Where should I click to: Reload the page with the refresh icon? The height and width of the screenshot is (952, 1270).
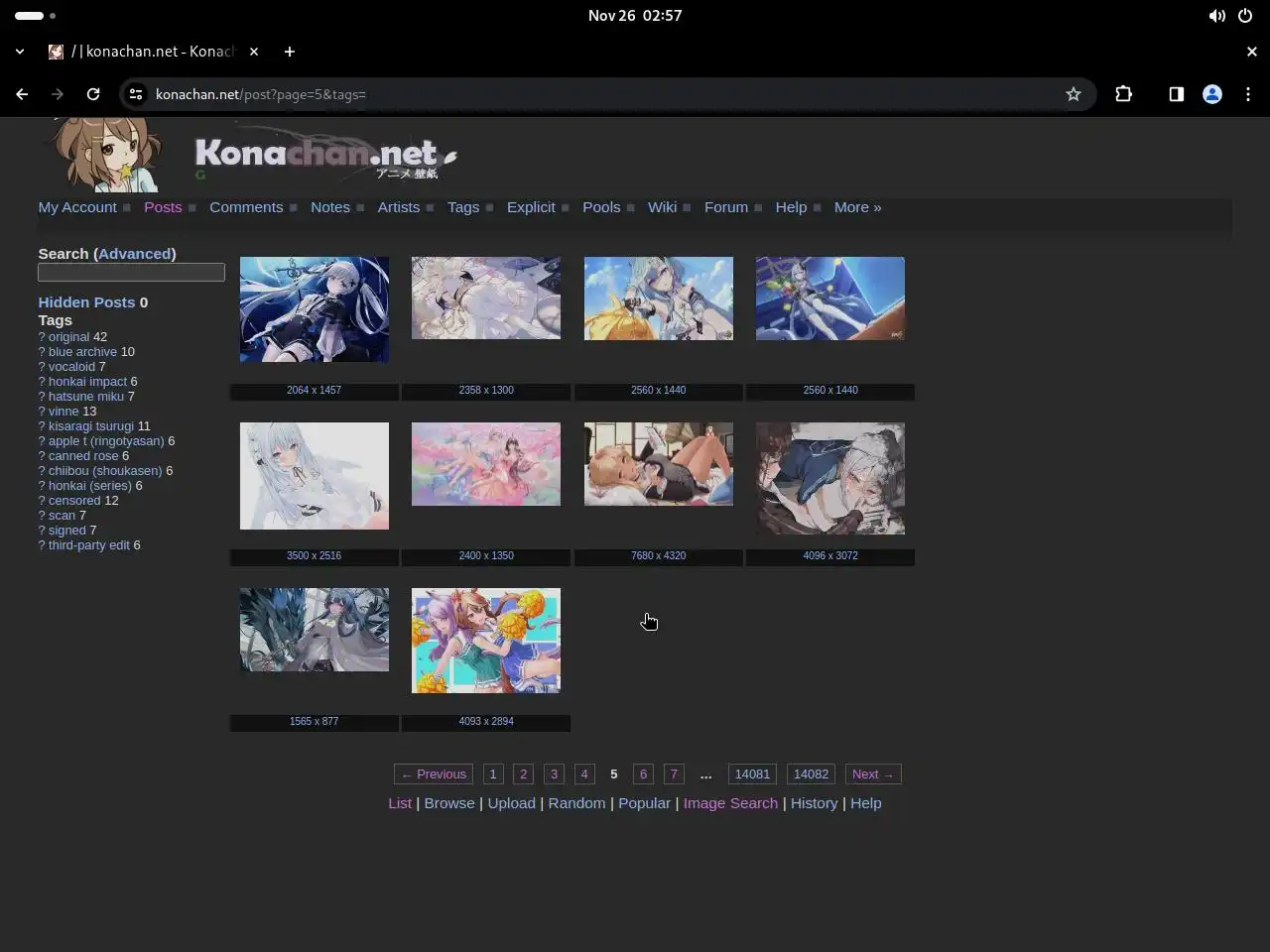(93, 94)
